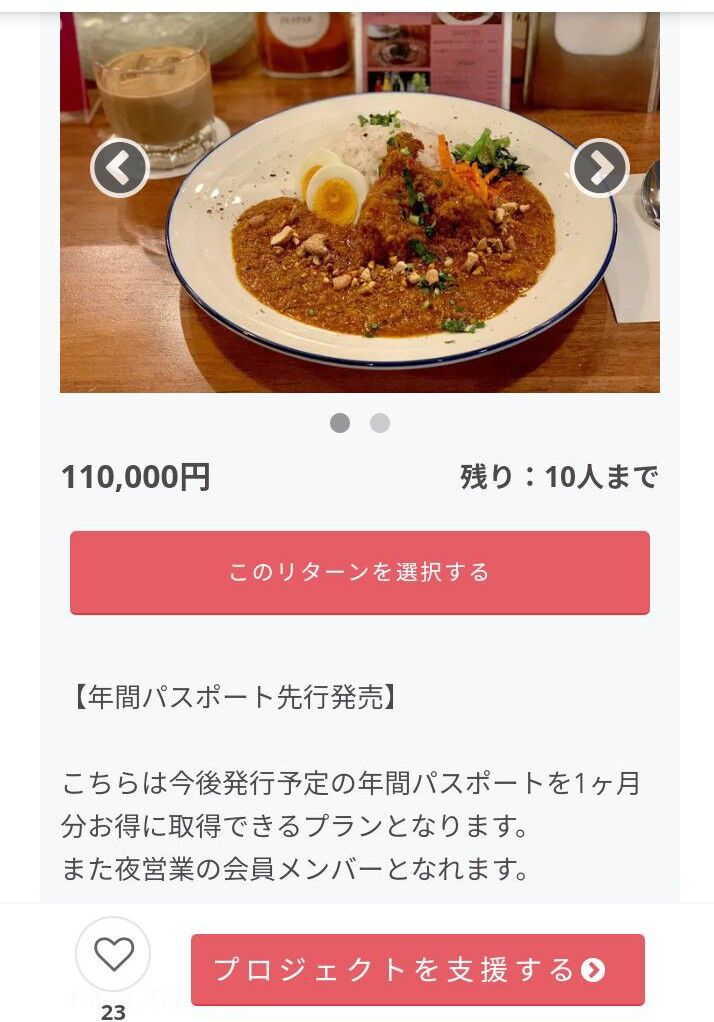Open the curry plate photo
Viewport: 714px width, 1022px height.
pos(360,202)
